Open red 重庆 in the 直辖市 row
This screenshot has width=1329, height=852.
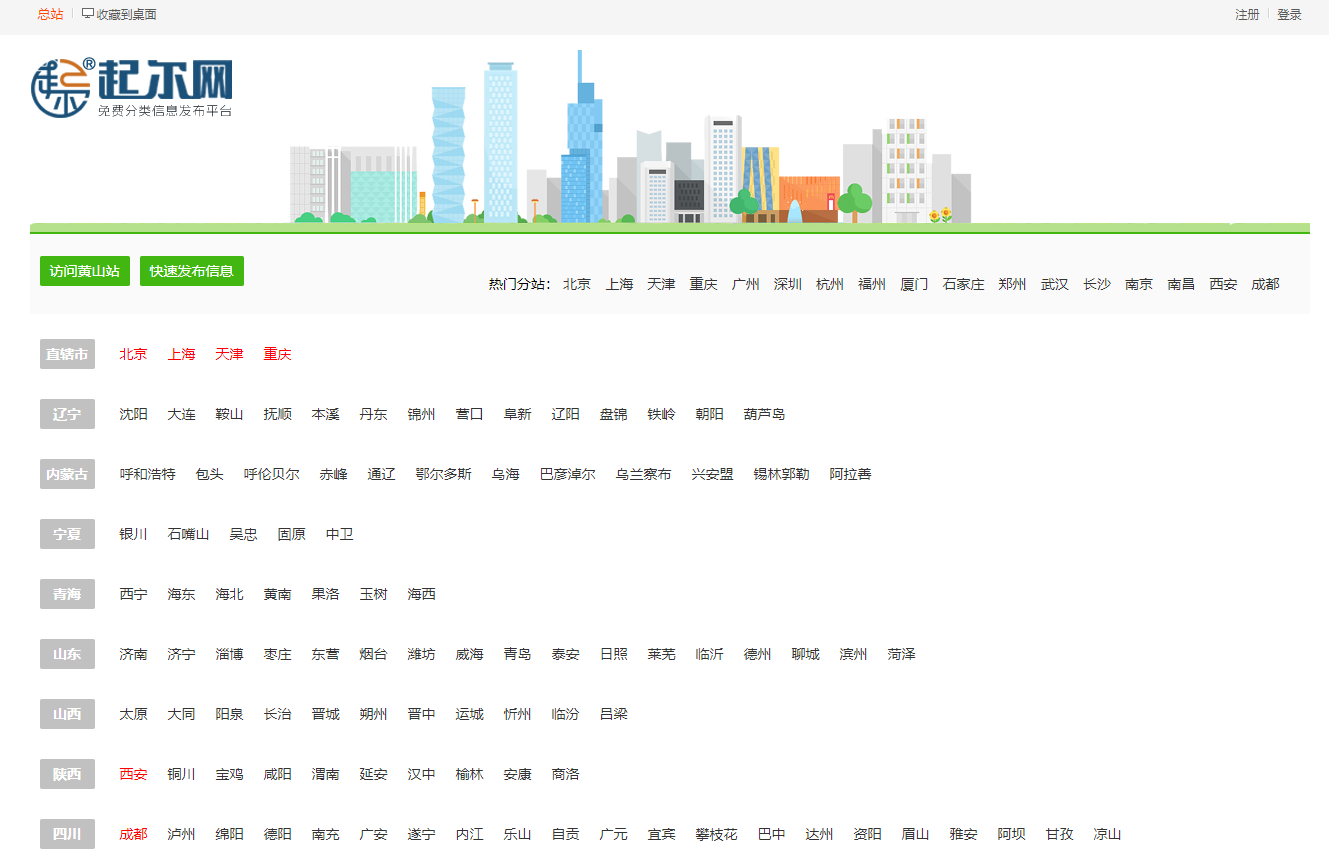[x=277, y=354]
